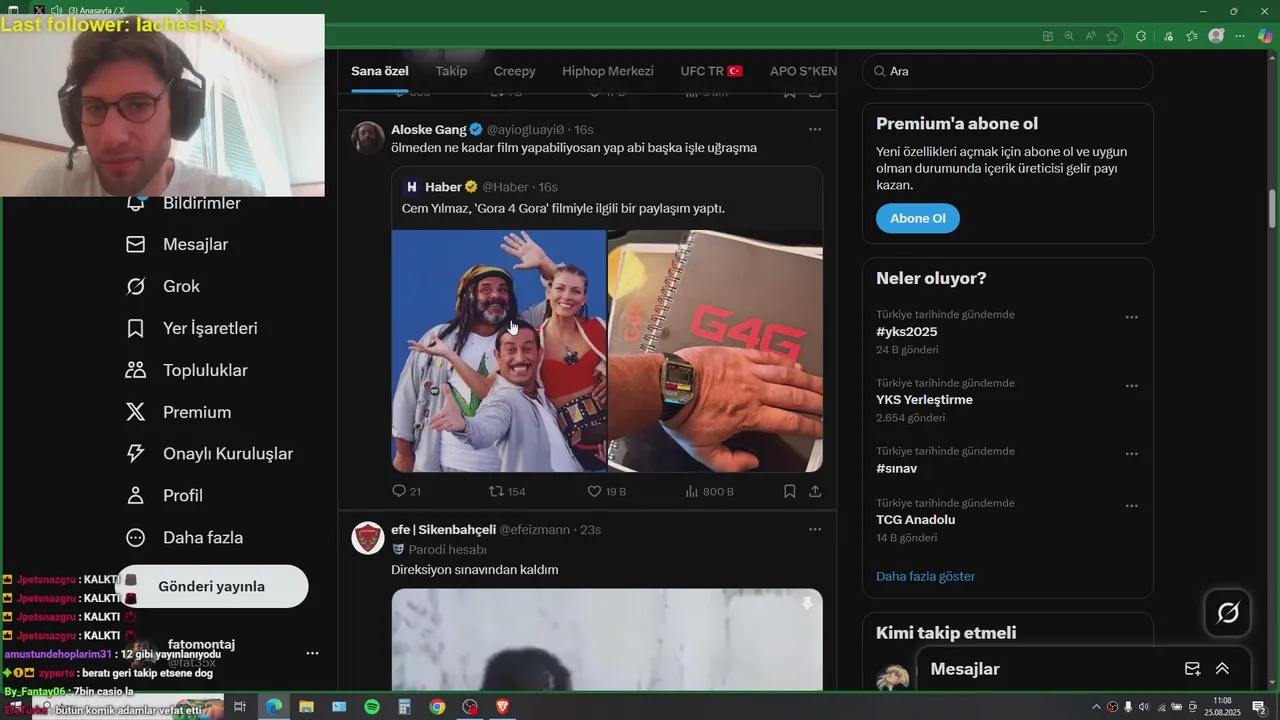Share the Aloske Gang post
This screenshot has height=720, width=1280.
tap(815, 491)
